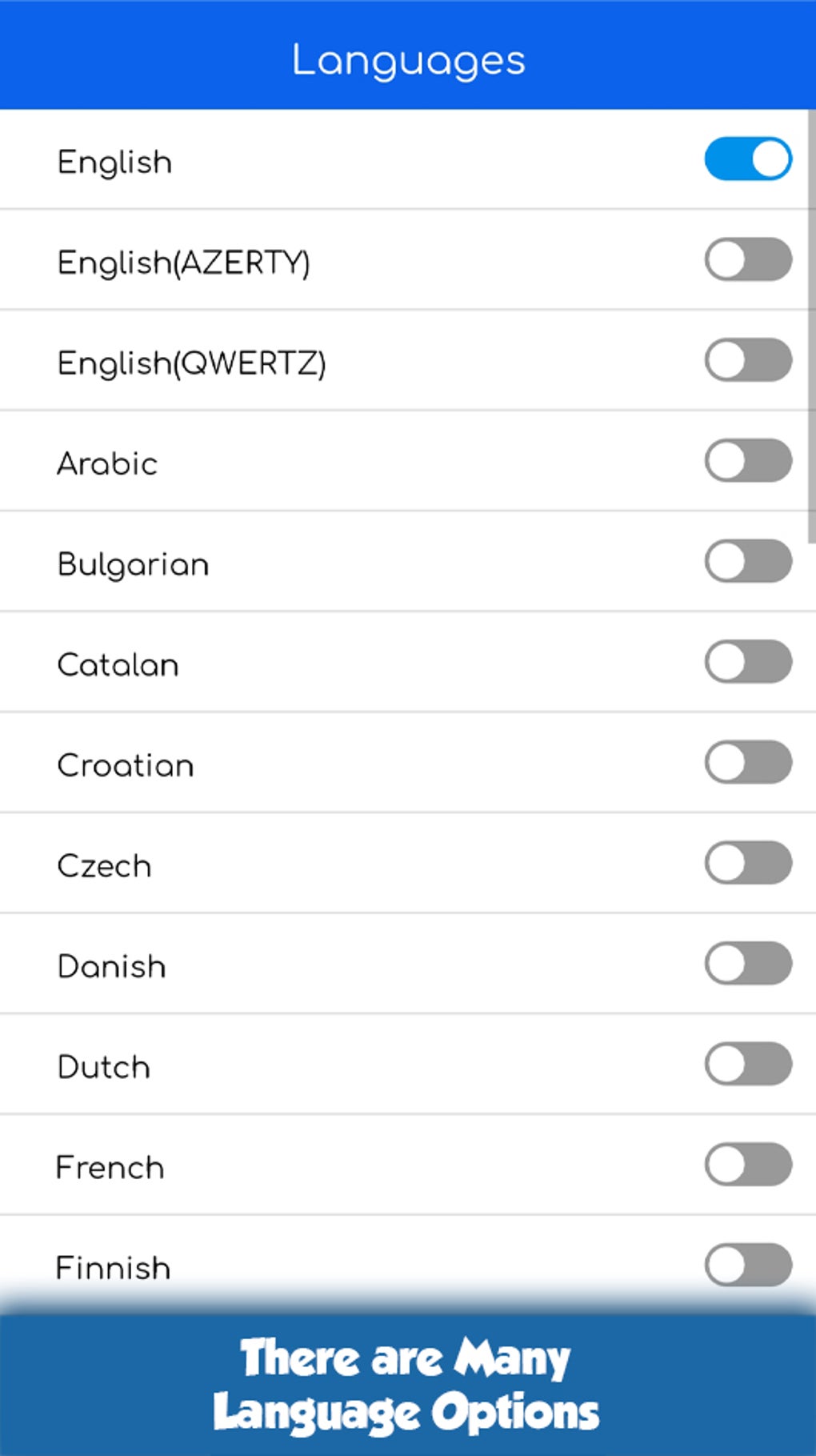Tap the Czech language label
Viewport: 816px width, 1456px height.
tap(104, 866)
